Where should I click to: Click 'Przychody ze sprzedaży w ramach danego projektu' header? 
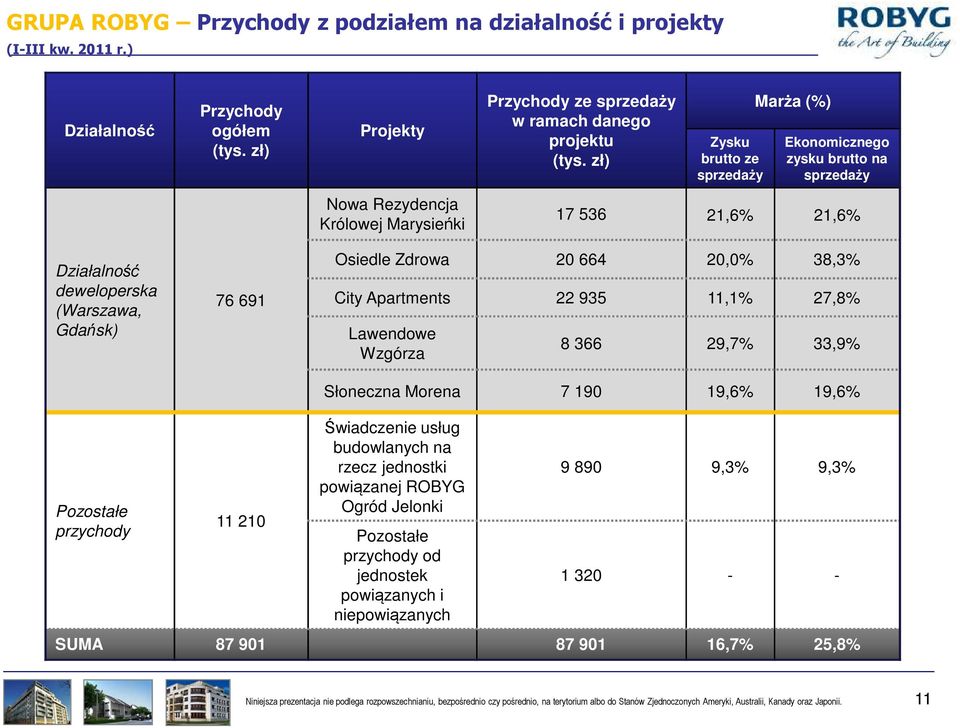(x=581, y=130)
